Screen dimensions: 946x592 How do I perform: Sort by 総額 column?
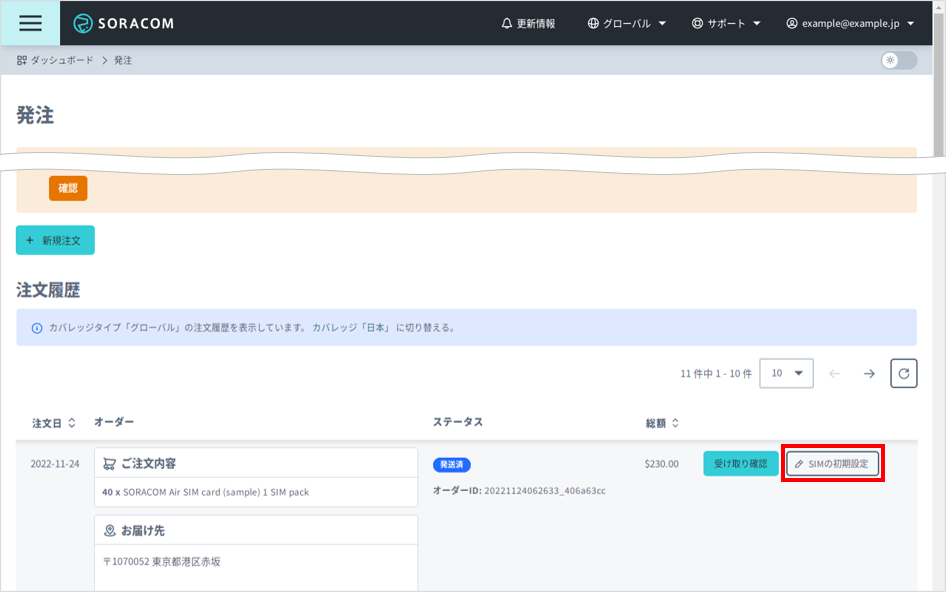pyautogui.click(x=662, y=423)
